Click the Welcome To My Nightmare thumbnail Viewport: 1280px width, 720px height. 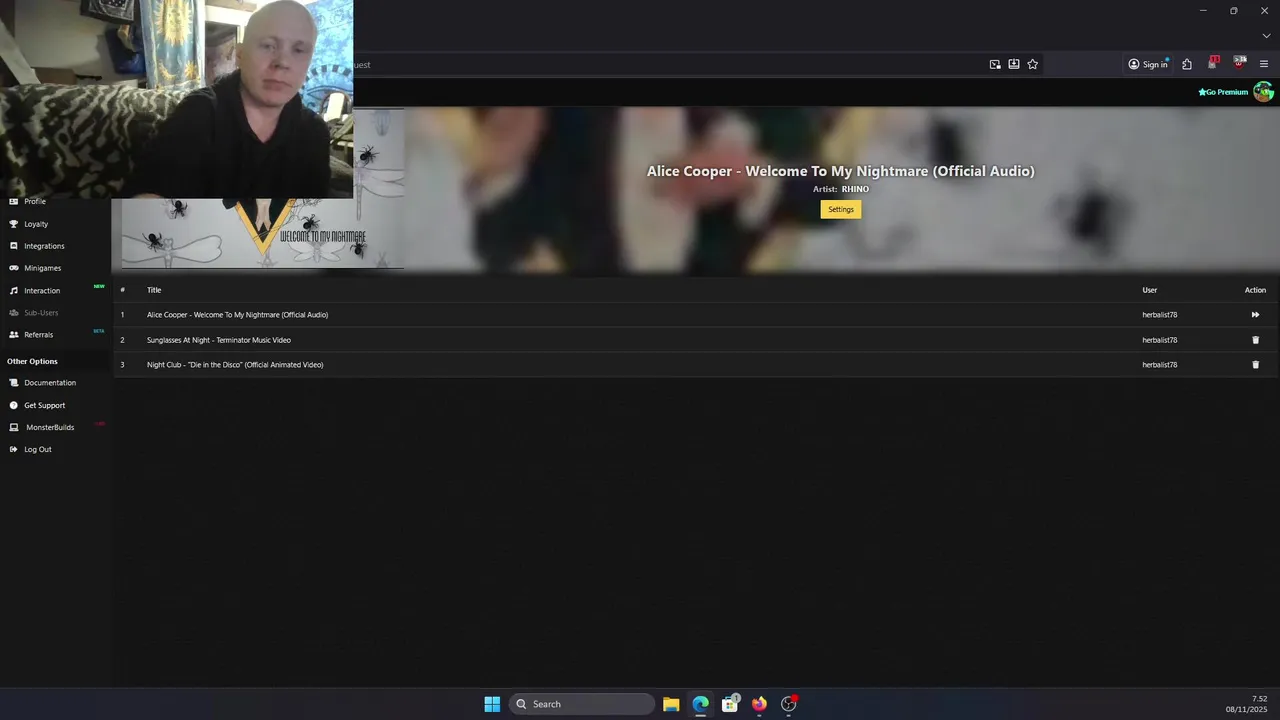tap(262, 232)
